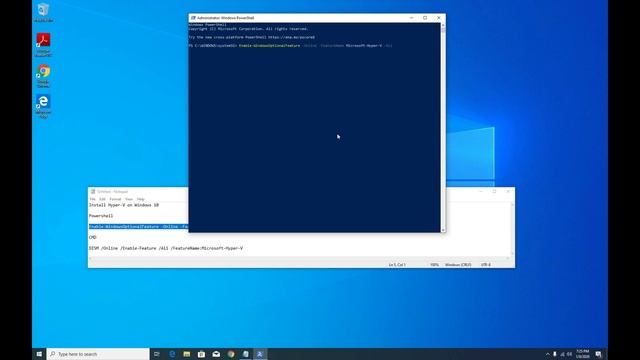Open the Windows Start menu

[39, 354]
